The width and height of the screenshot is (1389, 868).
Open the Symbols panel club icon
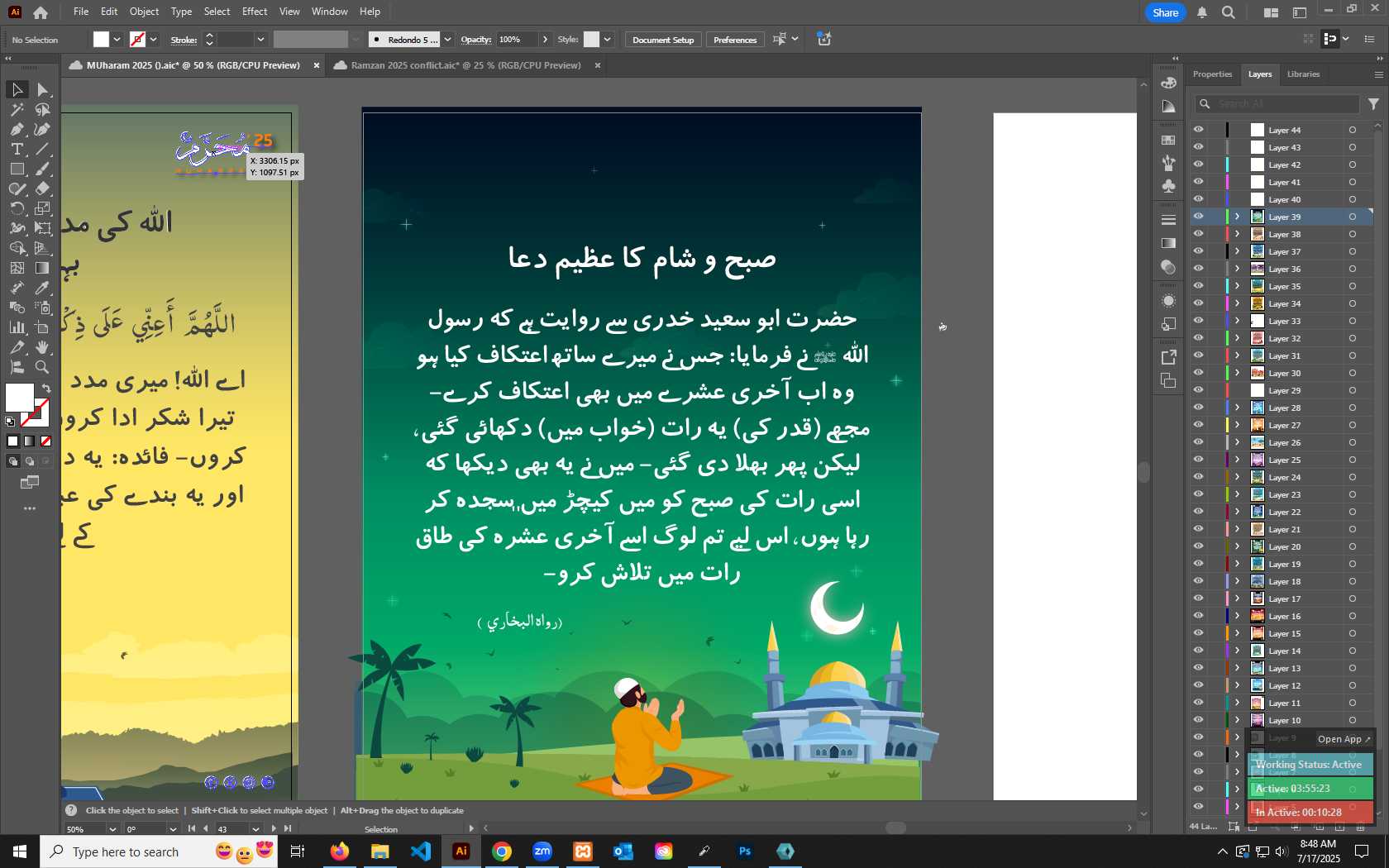click(x=1168, y=186)
